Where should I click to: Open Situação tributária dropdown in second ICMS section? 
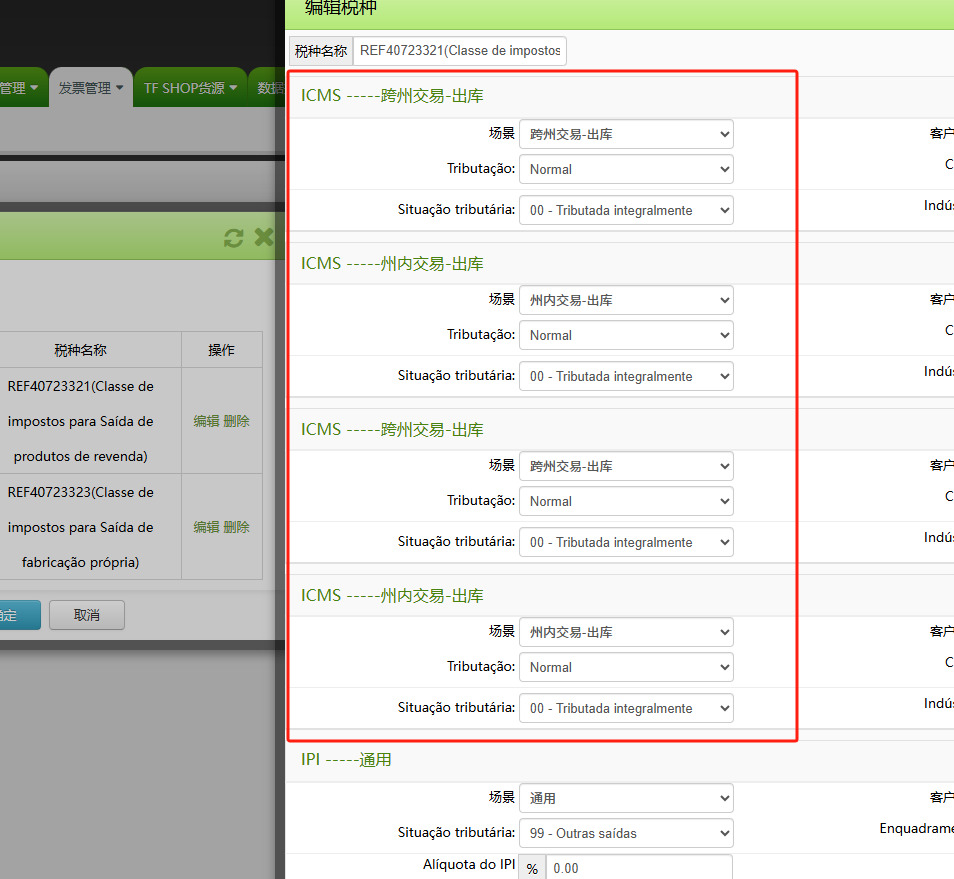pos(625,376)
